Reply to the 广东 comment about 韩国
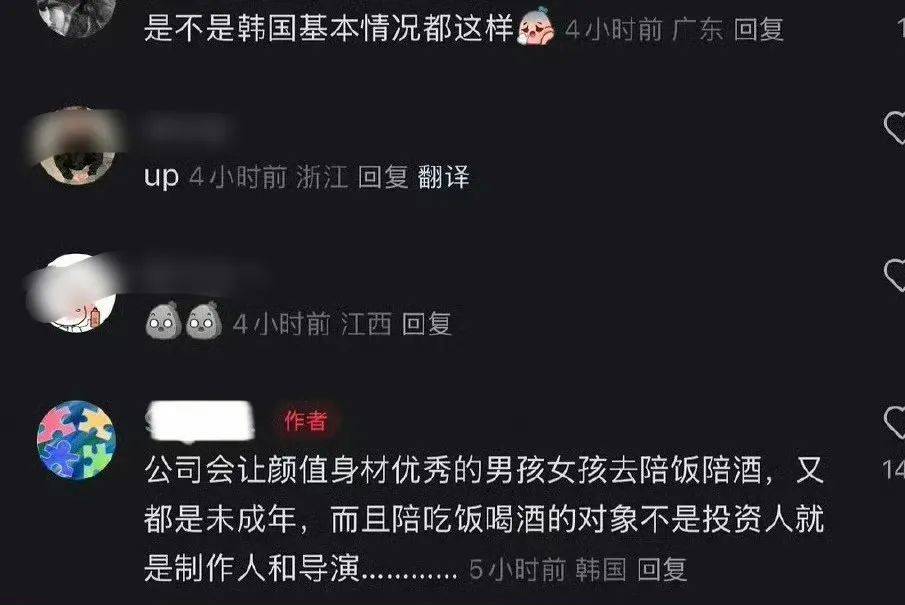The image size is (905, 605). coord(758,29)
